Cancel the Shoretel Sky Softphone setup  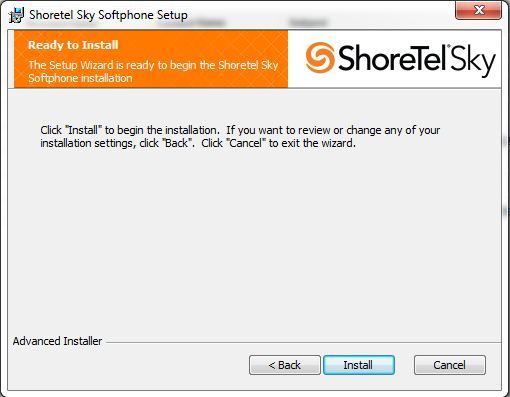[450, 365]
